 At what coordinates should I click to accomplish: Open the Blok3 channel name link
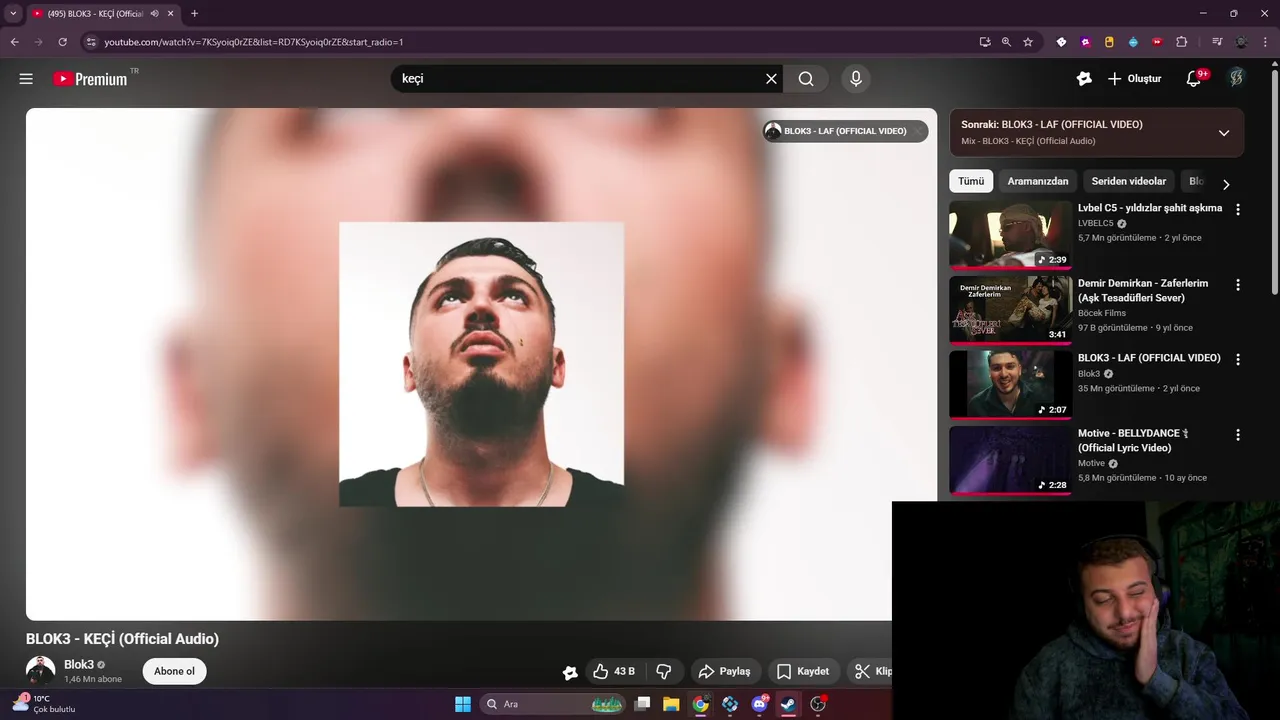pos(79,664)
